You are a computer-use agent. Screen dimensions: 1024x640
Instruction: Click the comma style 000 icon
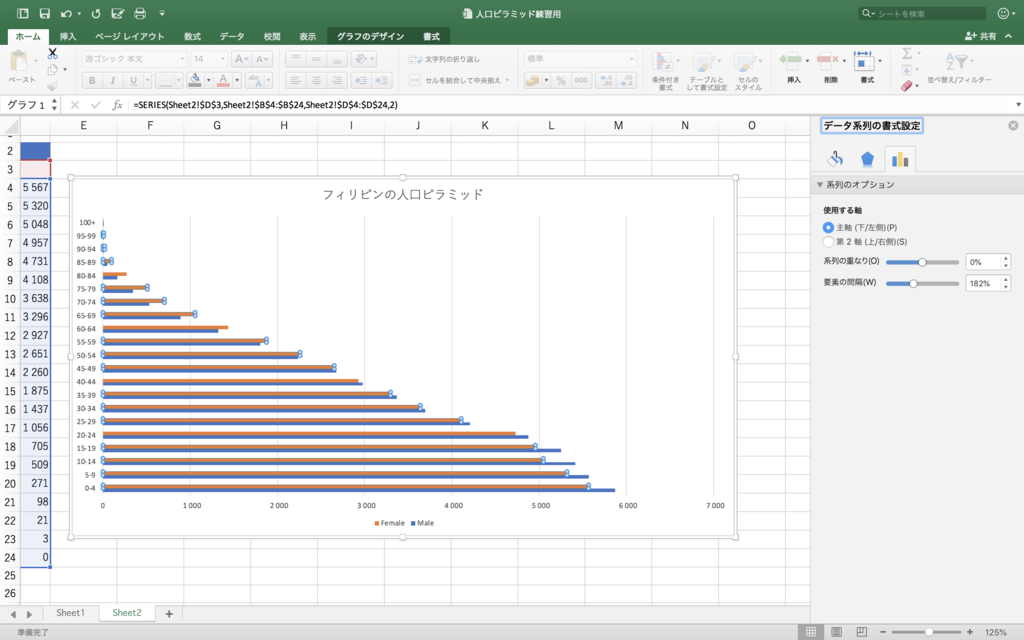pyautogui.click(x=581, y=80)
